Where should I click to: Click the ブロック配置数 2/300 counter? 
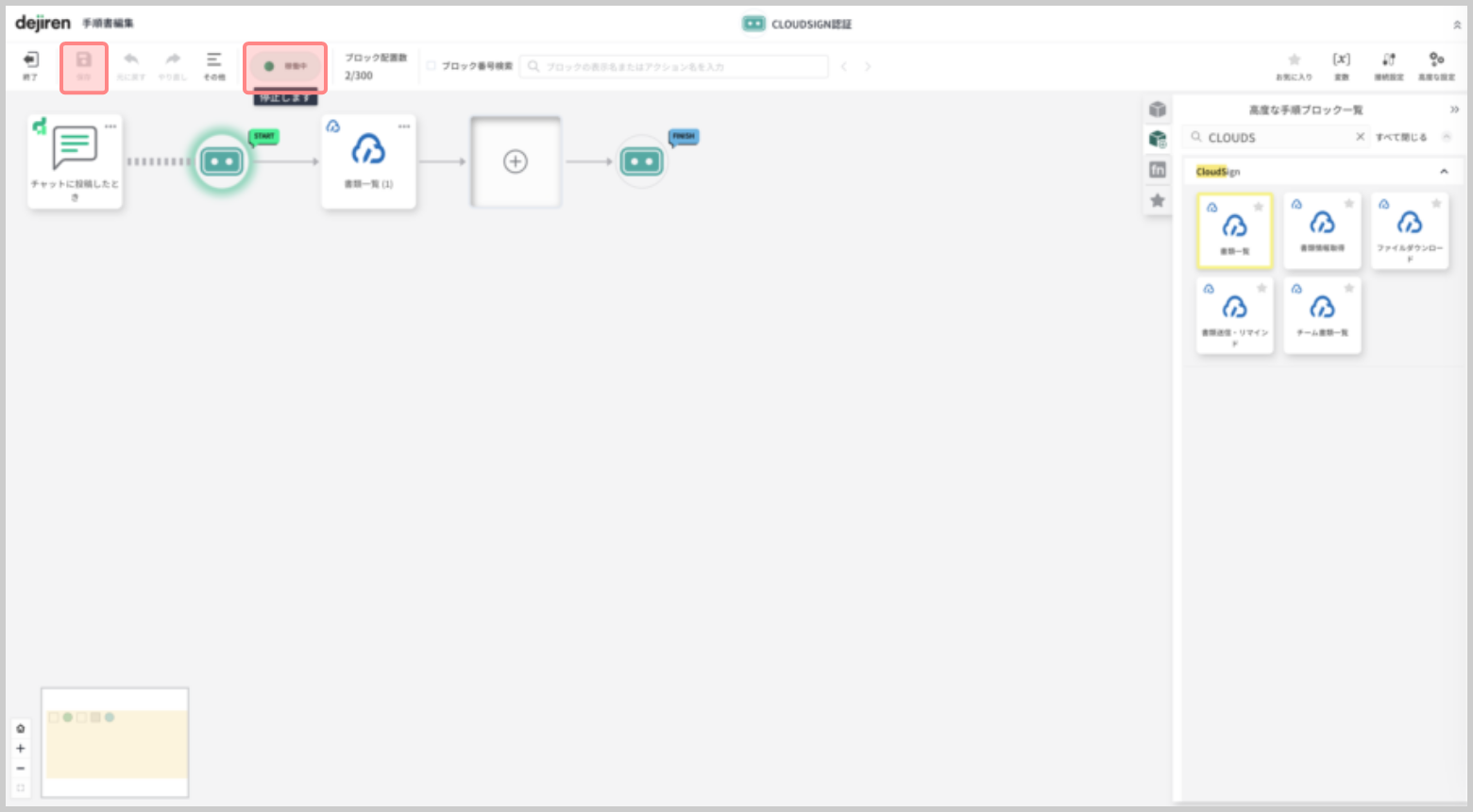376,66
